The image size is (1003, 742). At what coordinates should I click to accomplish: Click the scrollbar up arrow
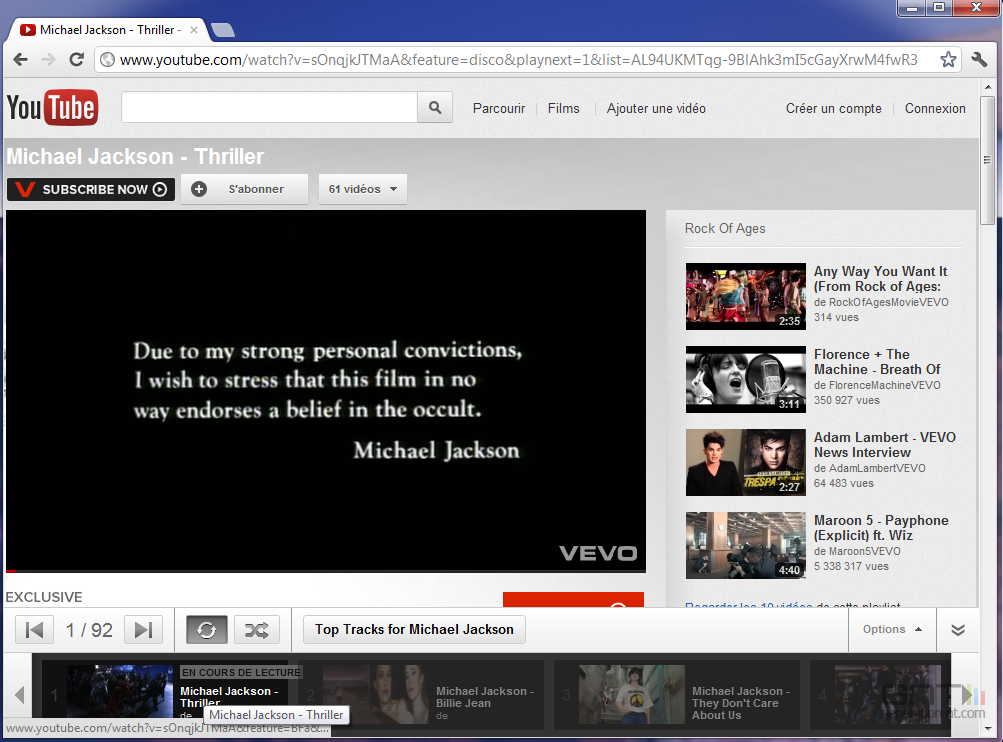coord(988,87)
